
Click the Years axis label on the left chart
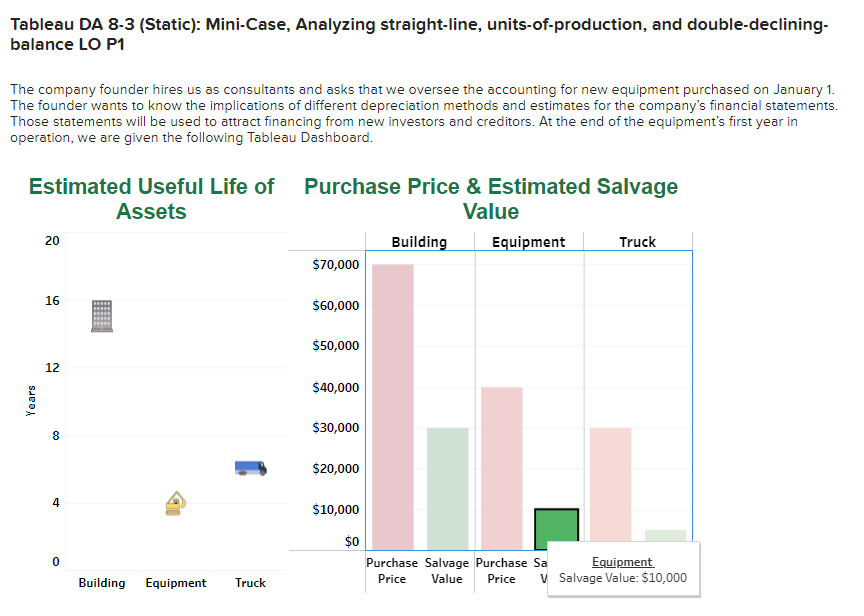pos(31,399)
